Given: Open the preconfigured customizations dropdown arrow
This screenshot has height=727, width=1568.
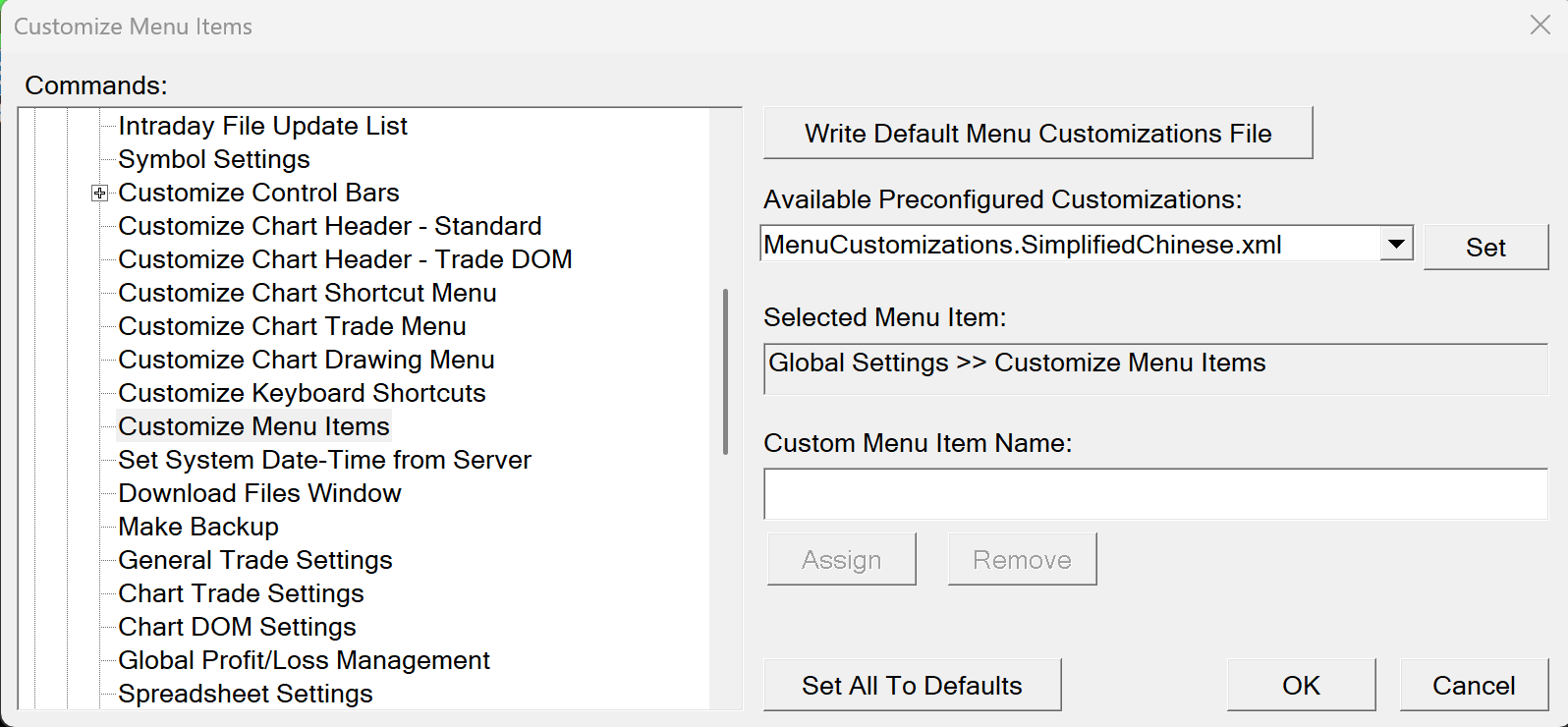Looking at the screenshot, I should click(x=1395, y=244).
